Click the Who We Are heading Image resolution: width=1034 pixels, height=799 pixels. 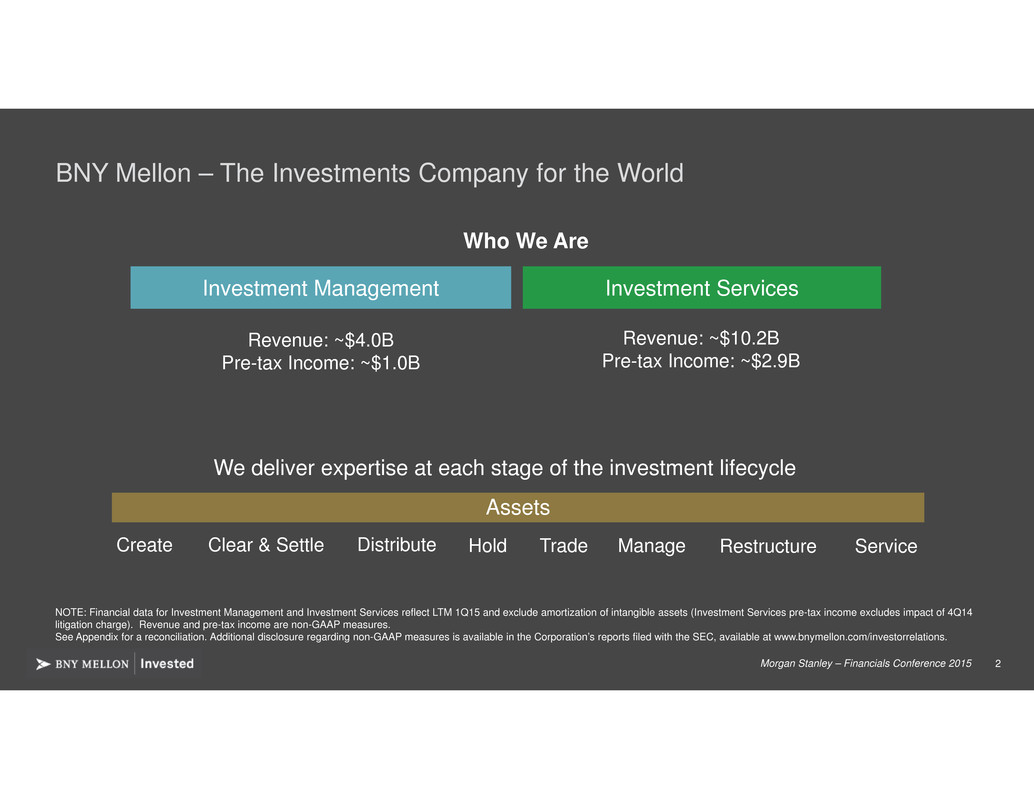click(525, 242)
